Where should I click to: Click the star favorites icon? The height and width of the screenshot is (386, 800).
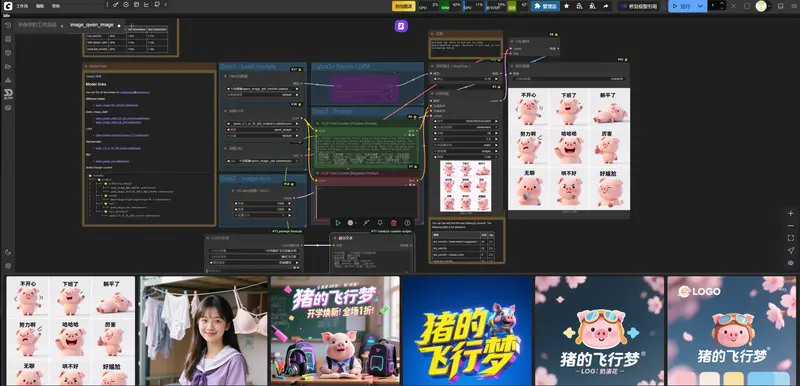click(x=566, y=6)
